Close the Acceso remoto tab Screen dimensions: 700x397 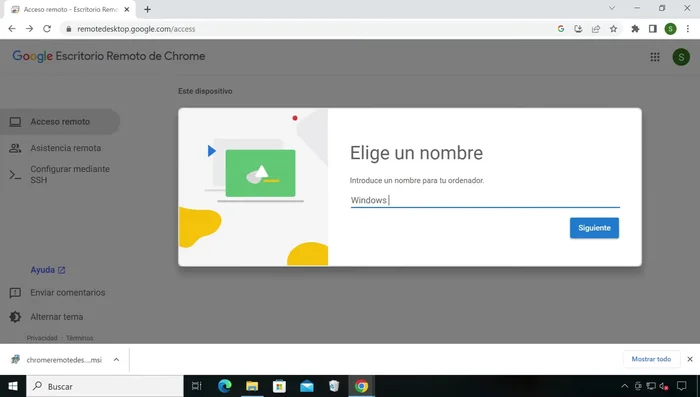coord(126,9)
